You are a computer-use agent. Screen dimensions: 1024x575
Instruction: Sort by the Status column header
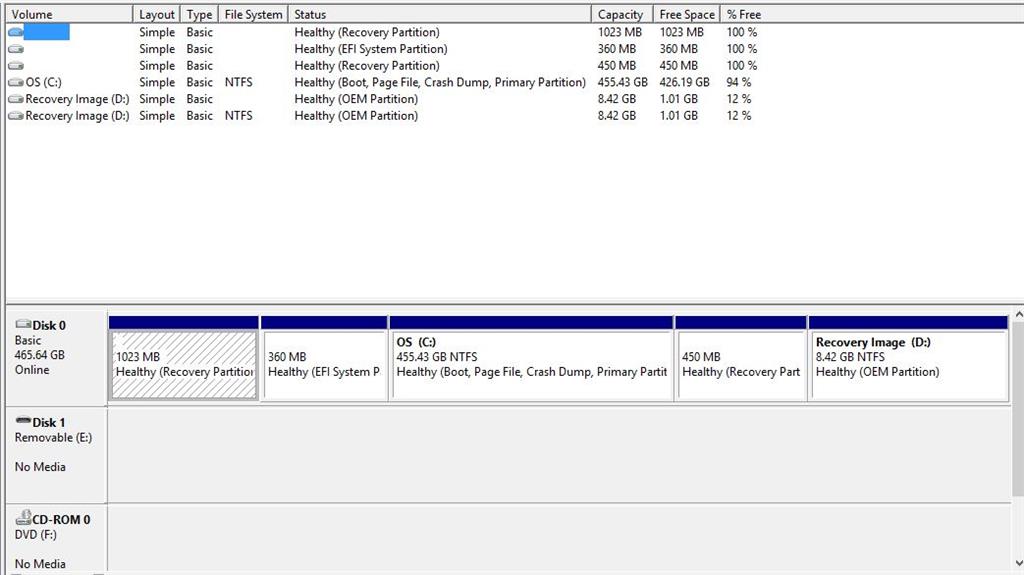pyautogui.click(x=440, y=14)
